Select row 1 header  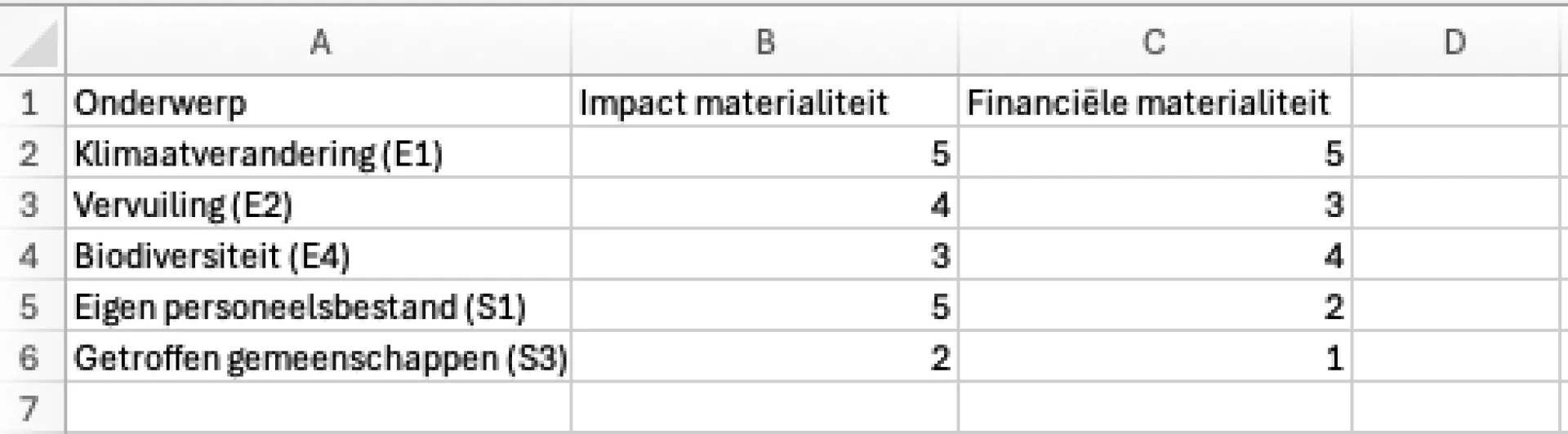[x=31, y=103]
